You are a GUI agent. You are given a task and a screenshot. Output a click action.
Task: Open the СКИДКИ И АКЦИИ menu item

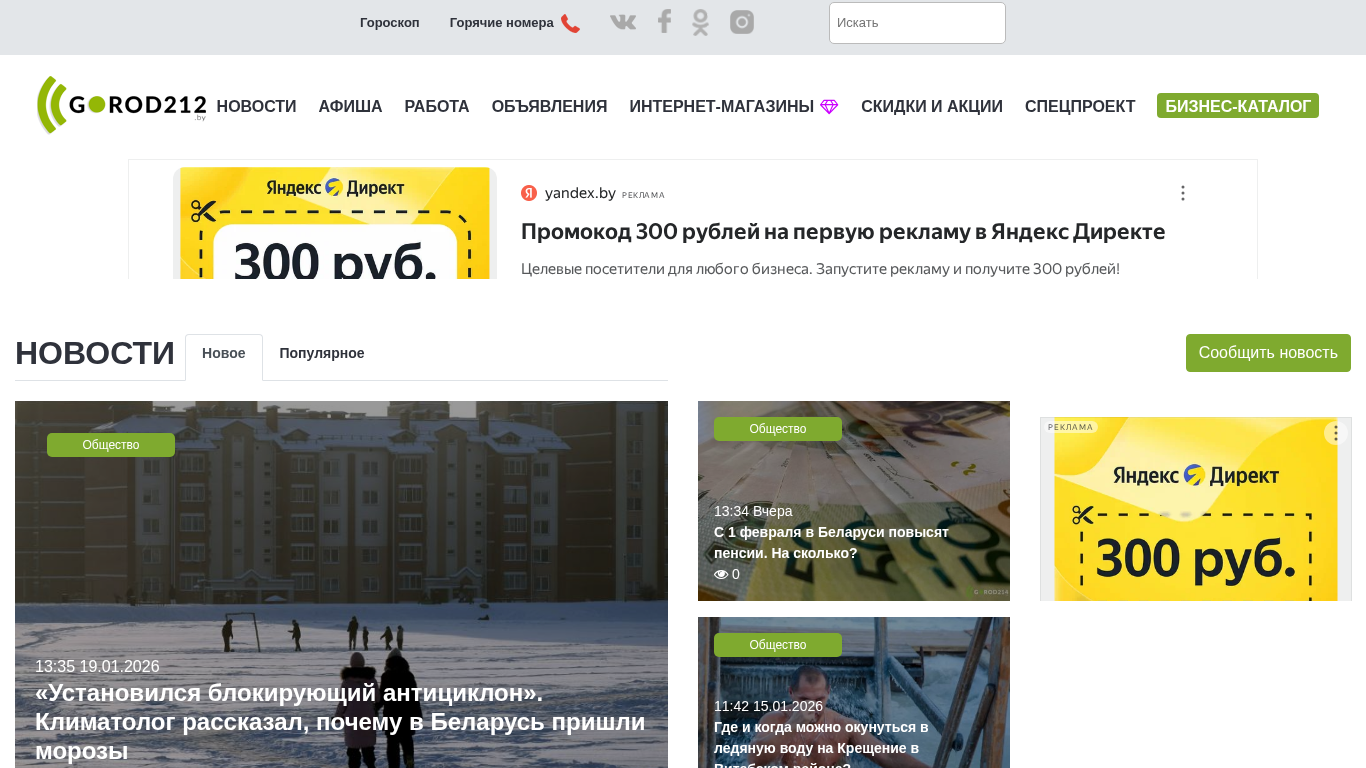coord(932,107)
